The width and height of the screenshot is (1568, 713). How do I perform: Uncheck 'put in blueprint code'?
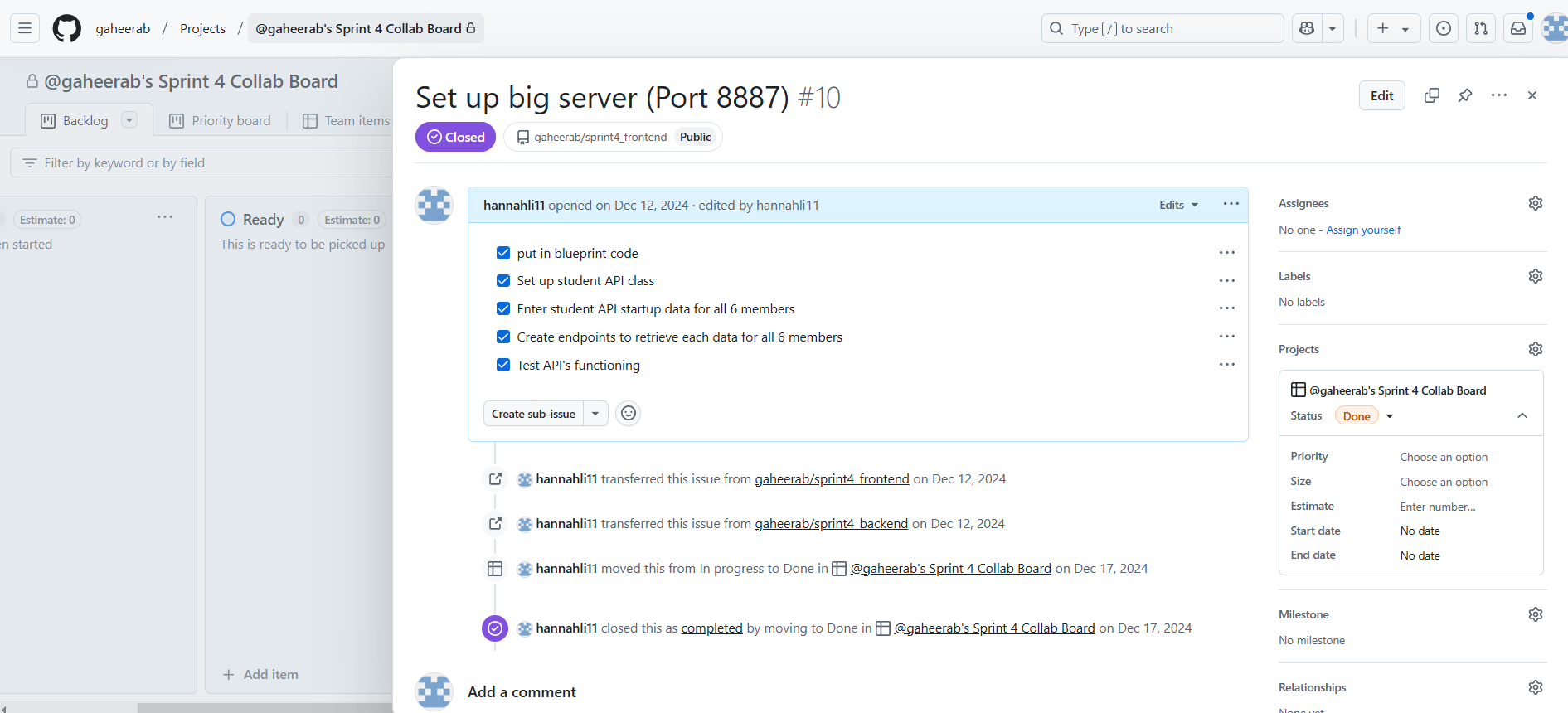[x=503, y=253]
